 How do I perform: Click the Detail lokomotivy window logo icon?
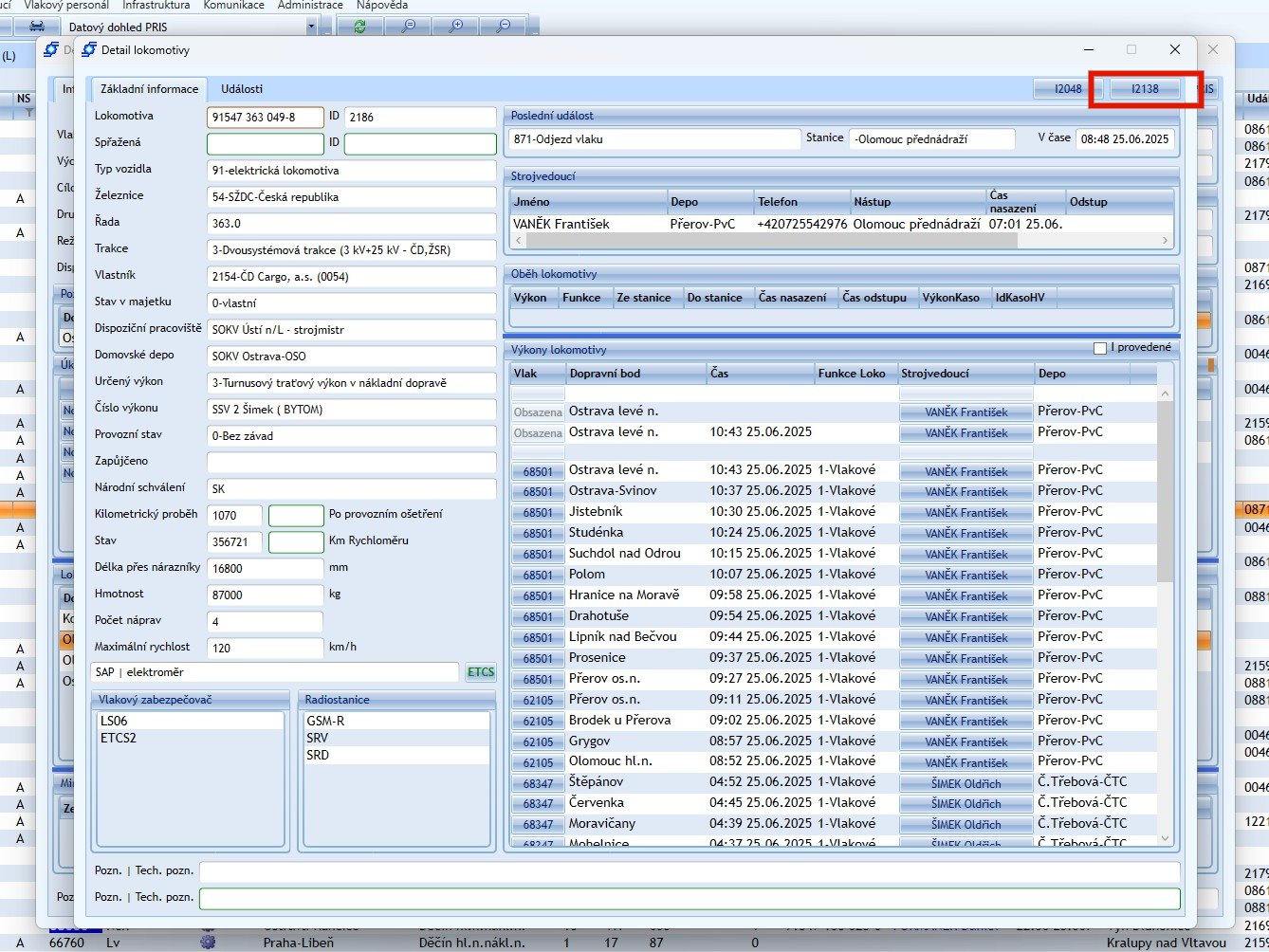point(89,50)
